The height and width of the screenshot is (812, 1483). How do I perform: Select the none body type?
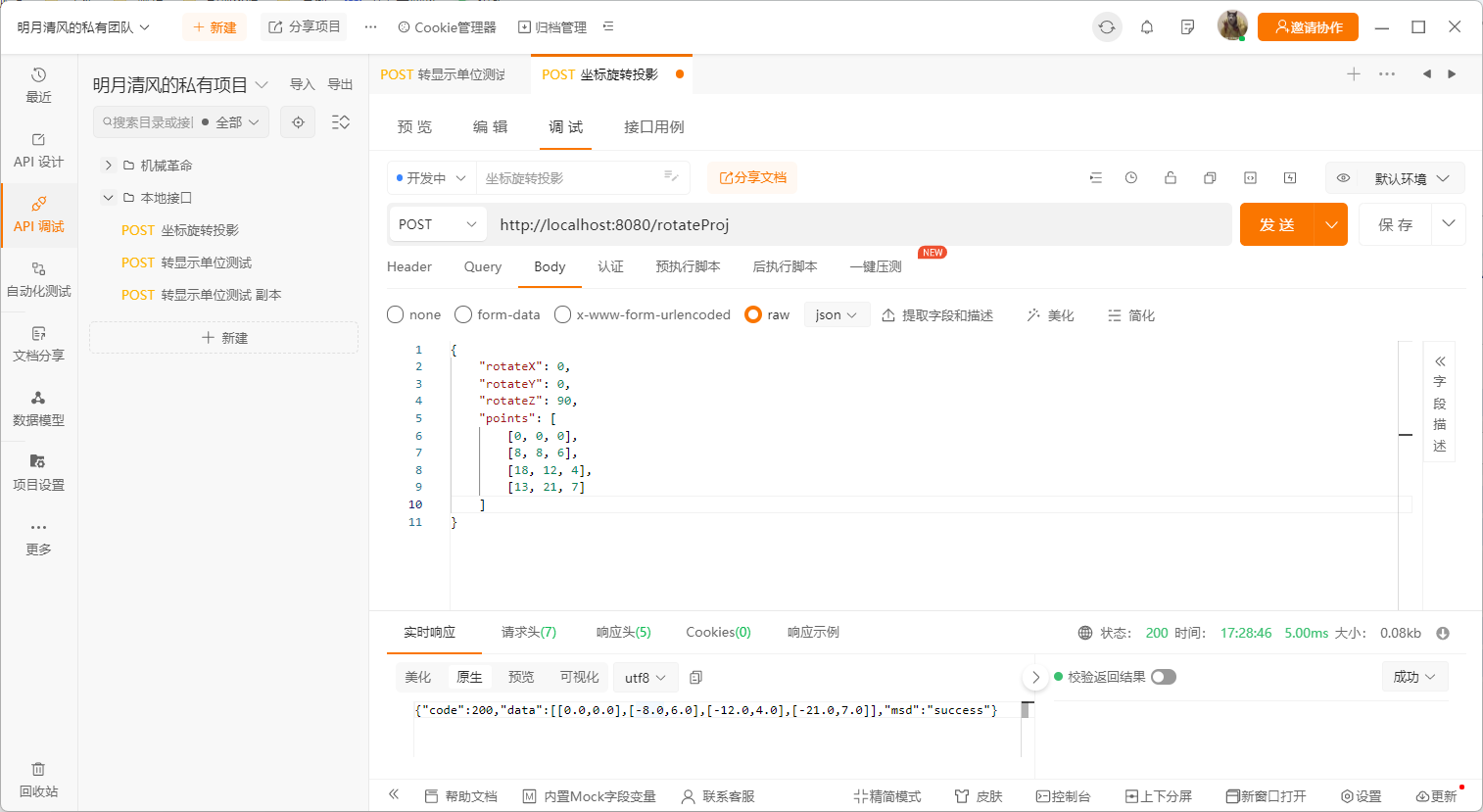[414, 315]
